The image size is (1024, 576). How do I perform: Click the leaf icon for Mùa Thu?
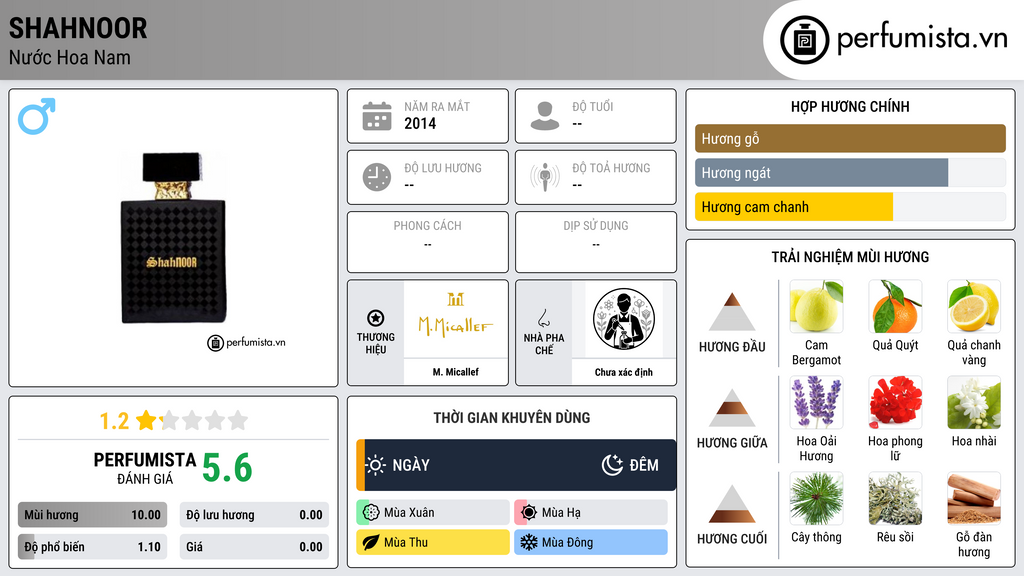click(371, 542)
